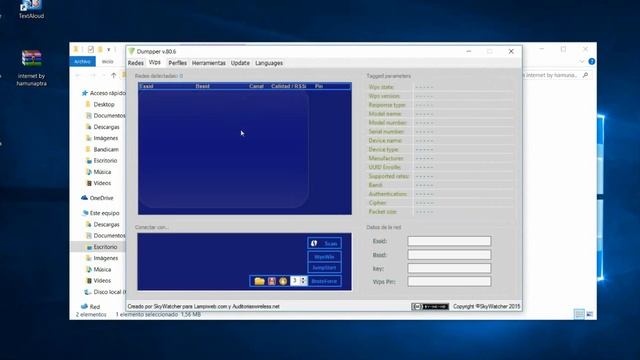640x360 pixels.
Task: Select Vídeos under Acceso rápido
Action: pos(99,183)
